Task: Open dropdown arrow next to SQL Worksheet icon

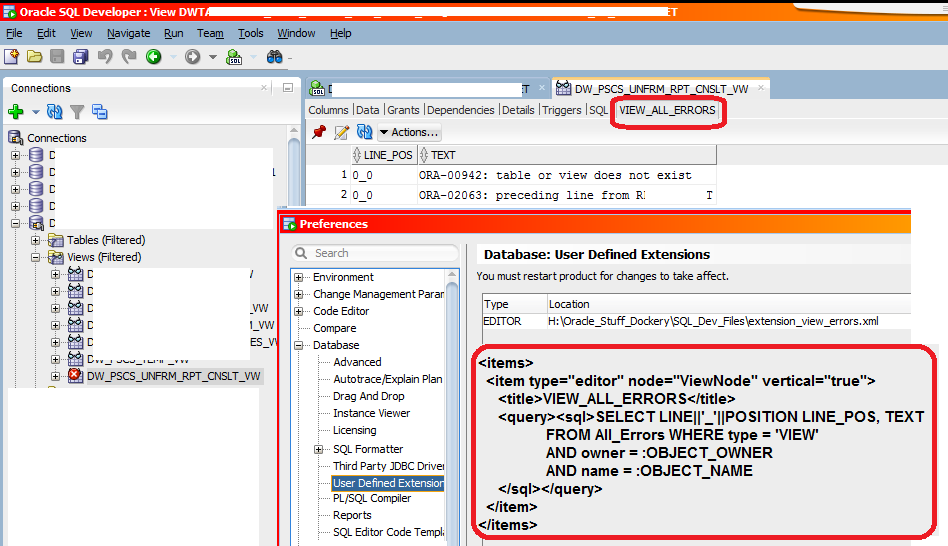Action: [x=253, y=57]
